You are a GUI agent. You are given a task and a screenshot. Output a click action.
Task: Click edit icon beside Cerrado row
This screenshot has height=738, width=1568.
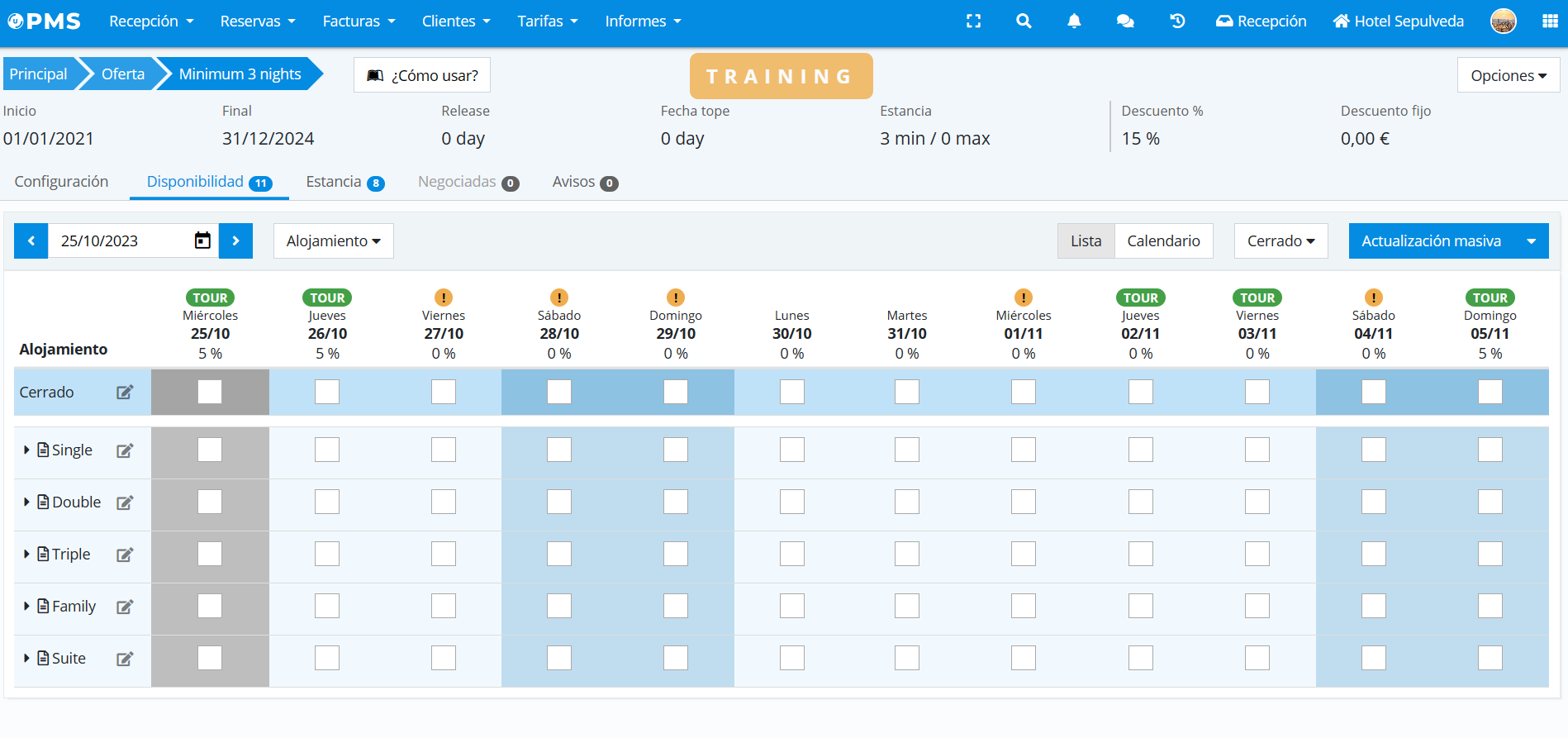[x=125, y=393]
